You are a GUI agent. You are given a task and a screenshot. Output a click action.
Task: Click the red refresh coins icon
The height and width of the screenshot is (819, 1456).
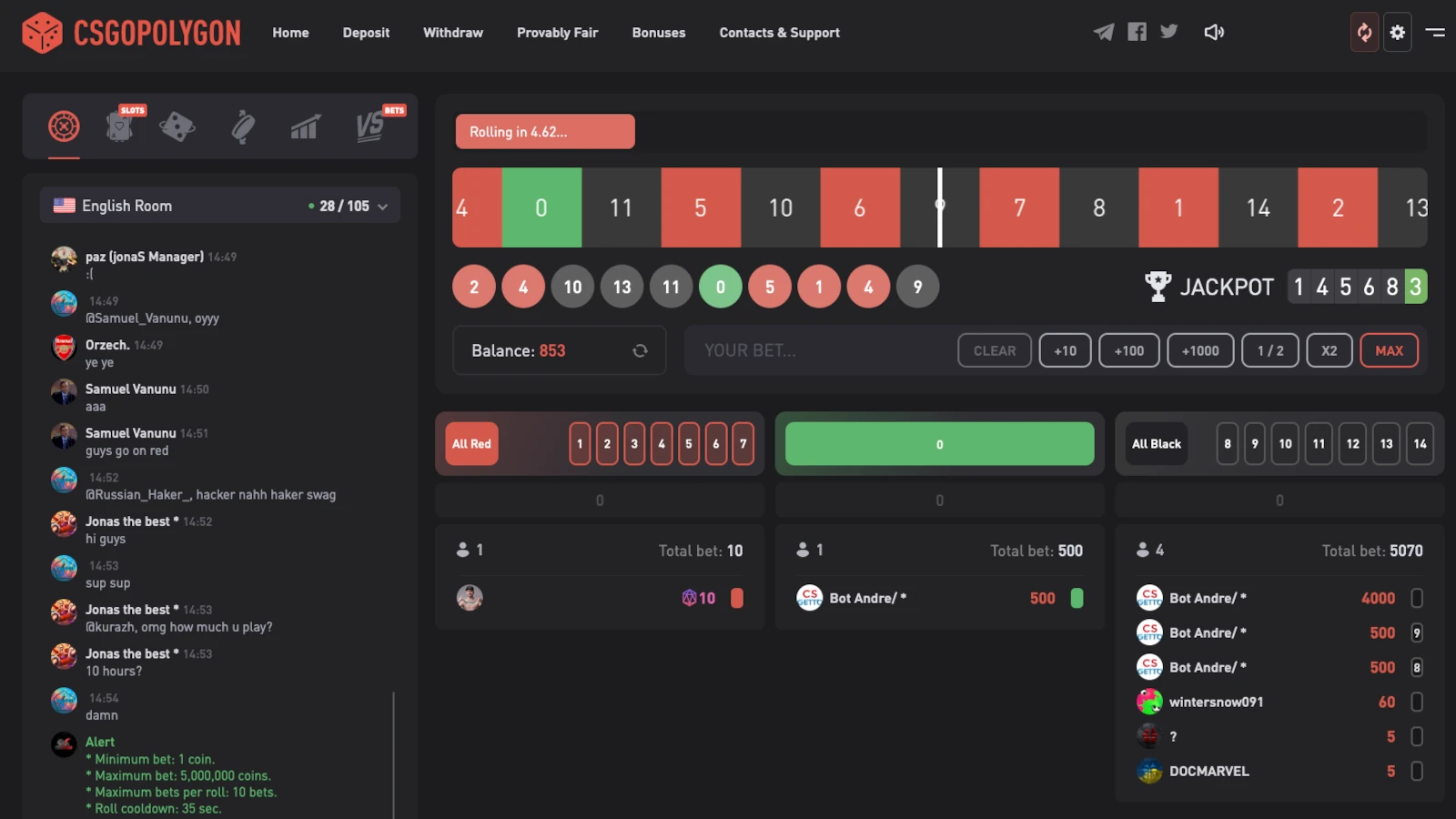click(1364, 33)
